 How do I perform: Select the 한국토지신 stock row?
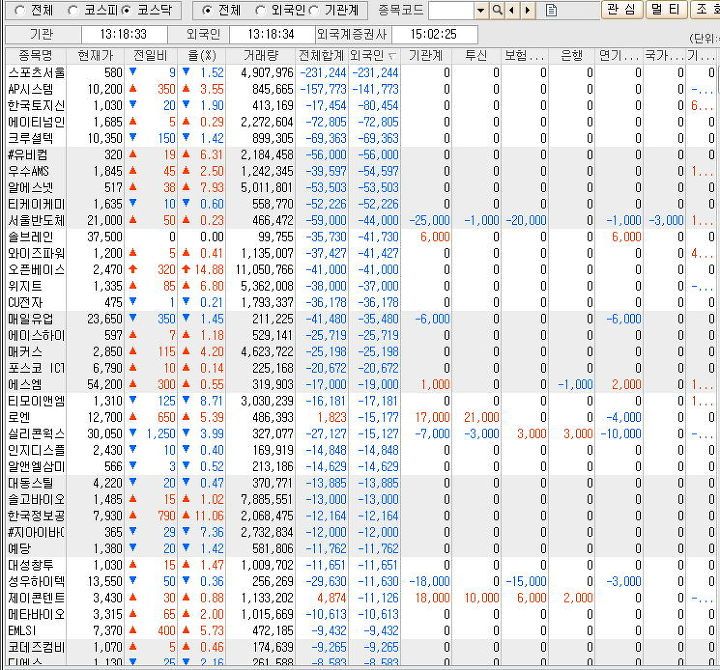[x=360, y=106]
